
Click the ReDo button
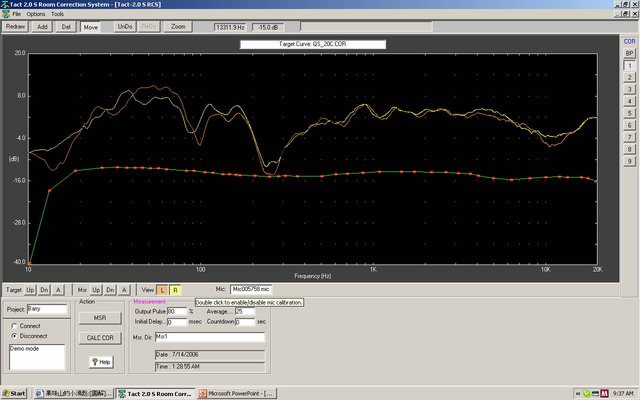(148, 27)
